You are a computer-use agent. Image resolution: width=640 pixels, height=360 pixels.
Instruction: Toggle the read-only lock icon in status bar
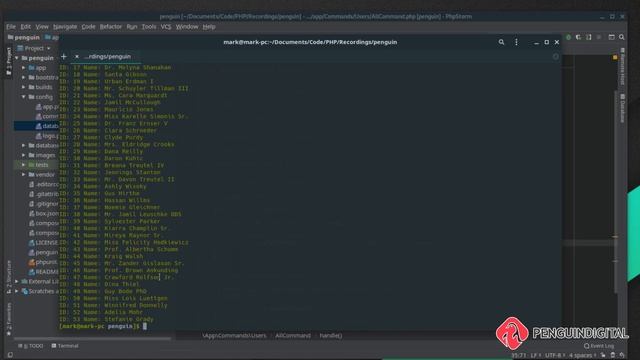pyautogui.click(x=603, y=355)
